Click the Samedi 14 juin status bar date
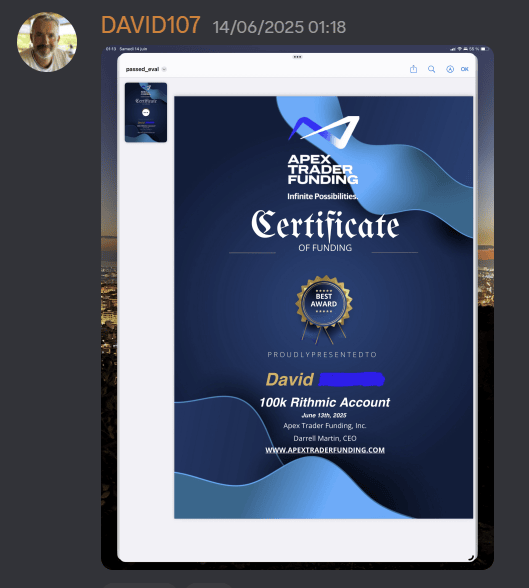Image resolution: width=529 pixels, height=588 pixels. [133, 49]
